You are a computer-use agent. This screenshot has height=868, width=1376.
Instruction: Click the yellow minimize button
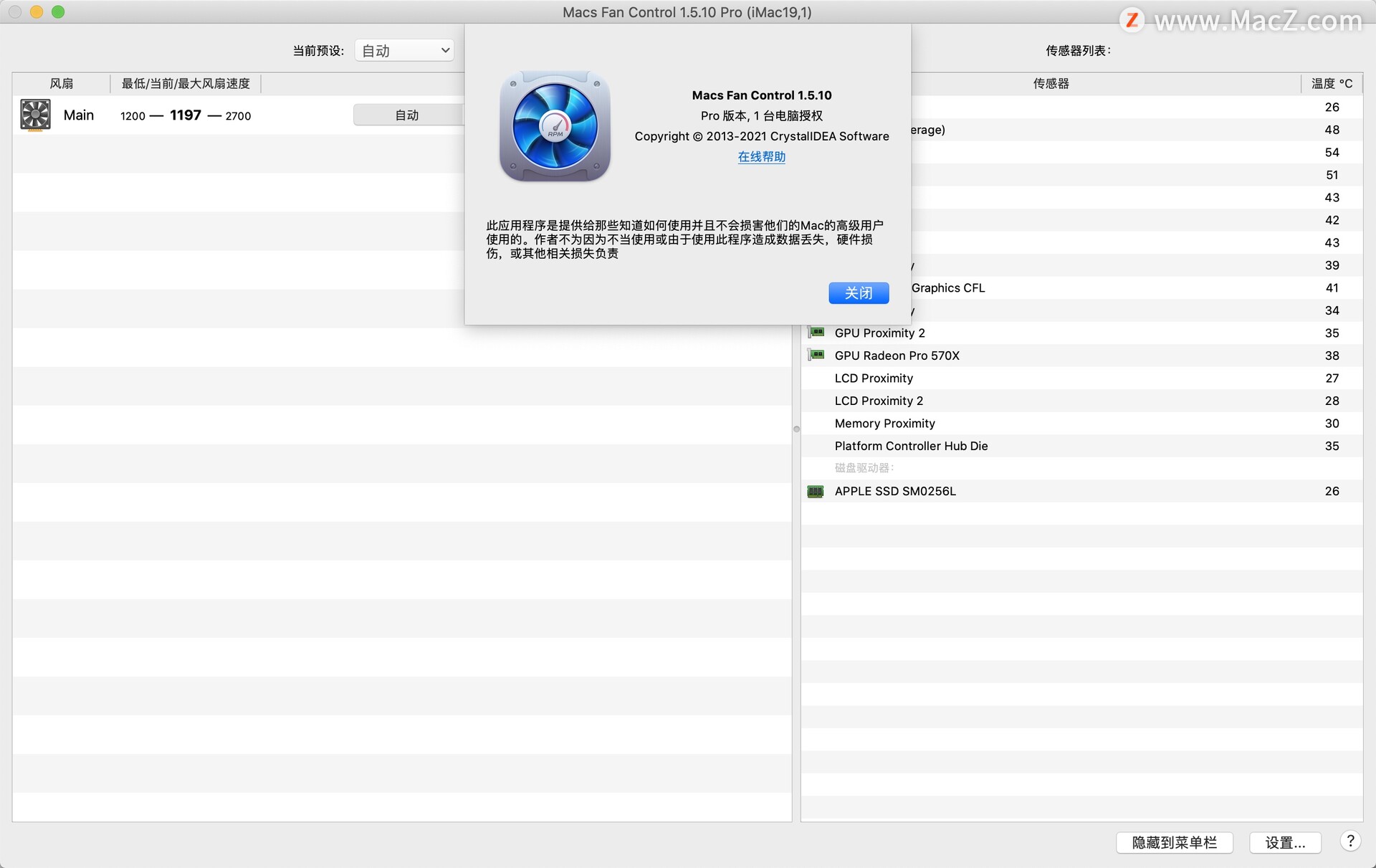point(36,11)
